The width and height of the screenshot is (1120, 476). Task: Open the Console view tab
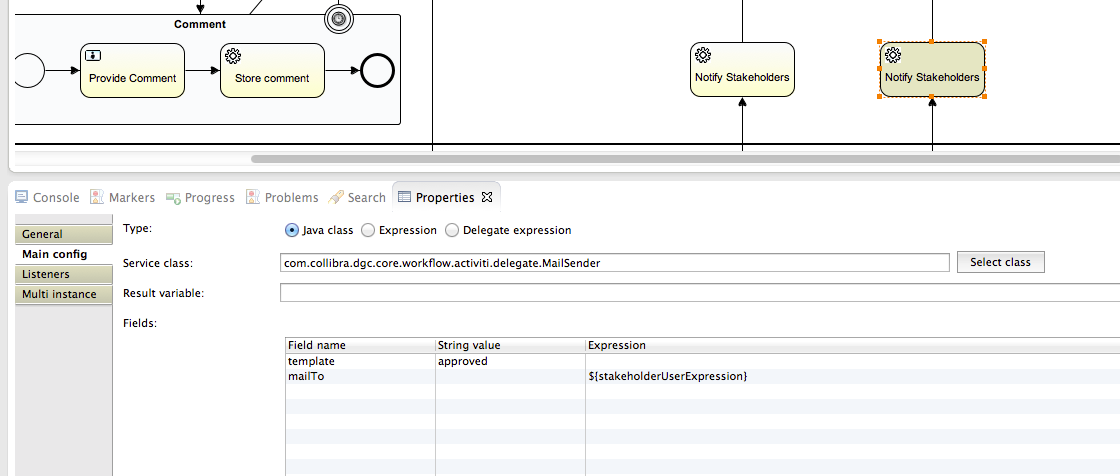(47, 197)
